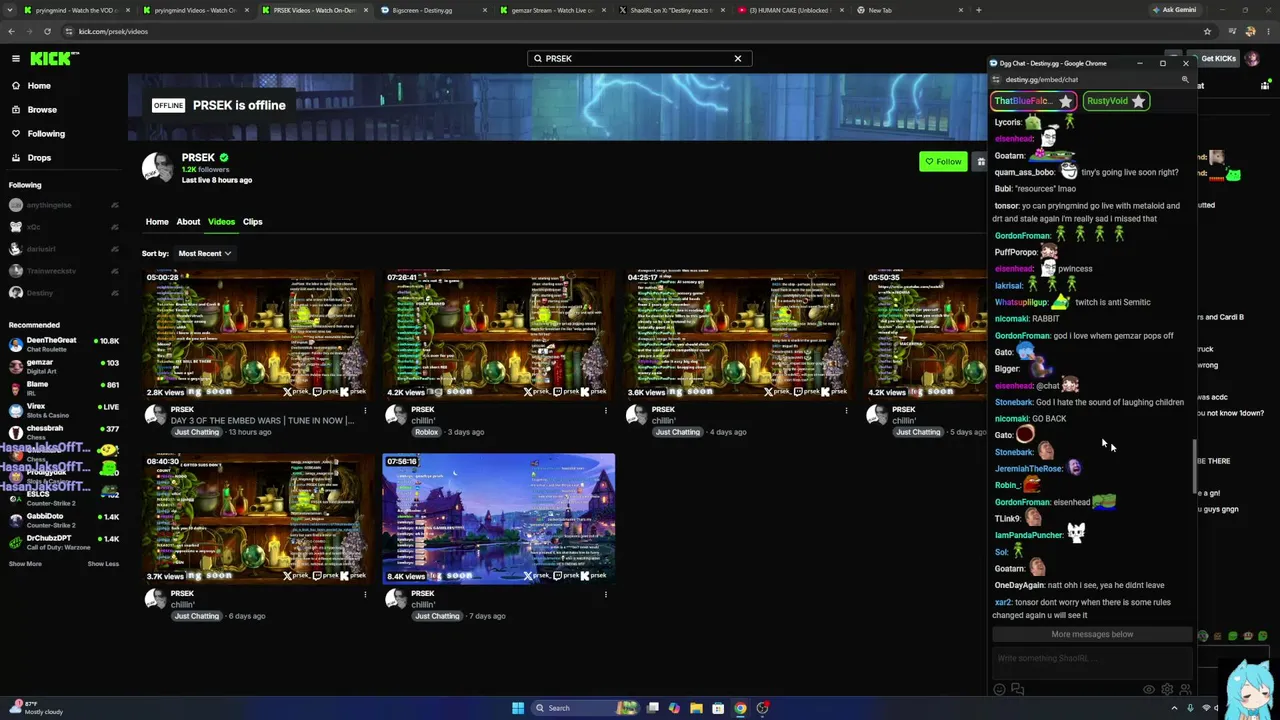Open DeenTheGreat recommended channel
The image size is (1280, 720).
pos(62,344)
